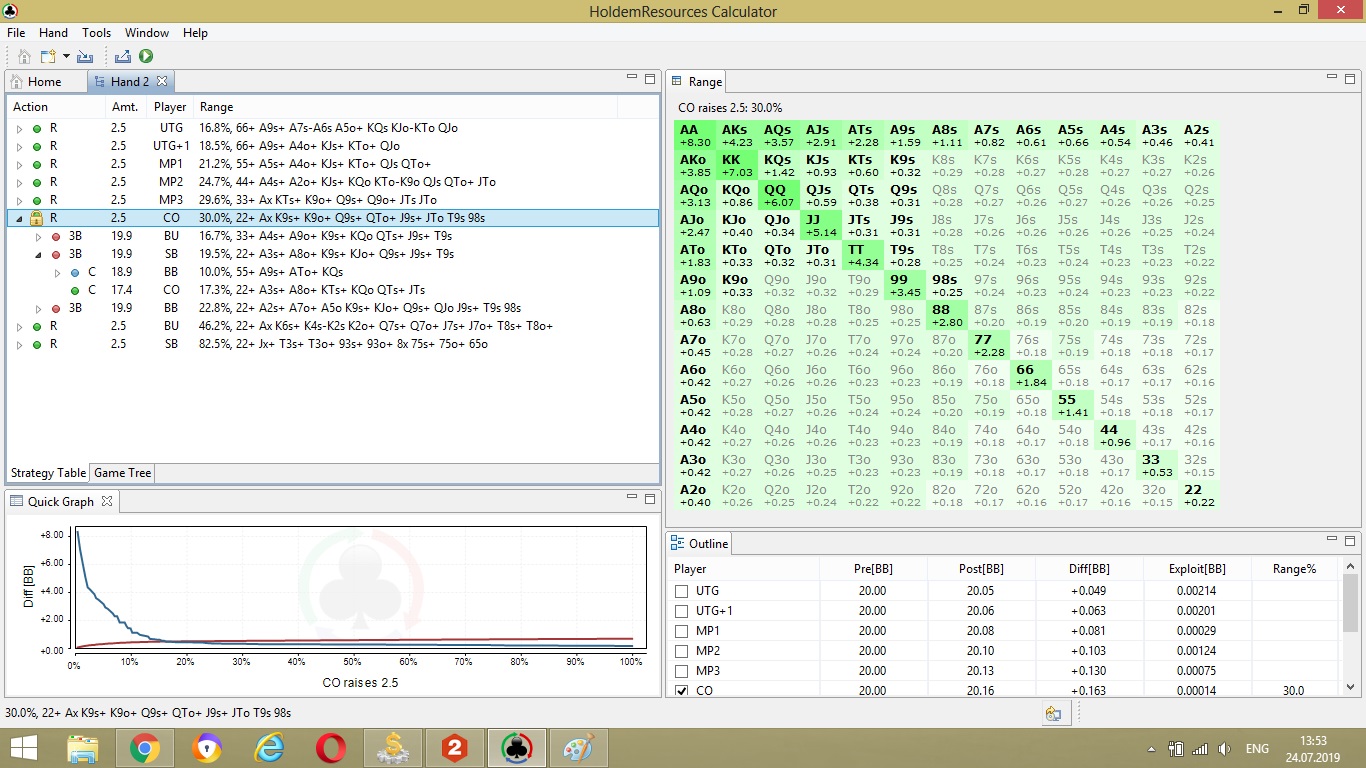
Task: Open File Explorer from the taskbar
Action: pos(82,748)
